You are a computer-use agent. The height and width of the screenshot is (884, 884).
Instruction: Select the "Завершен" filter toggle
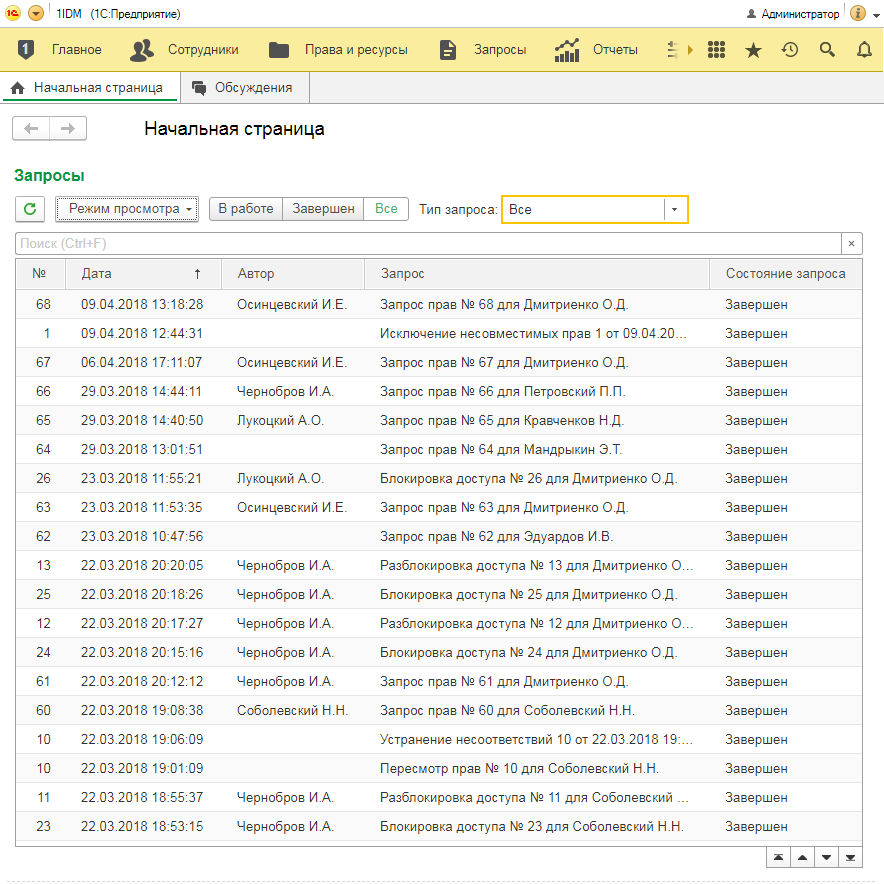[x=323, y=209]
